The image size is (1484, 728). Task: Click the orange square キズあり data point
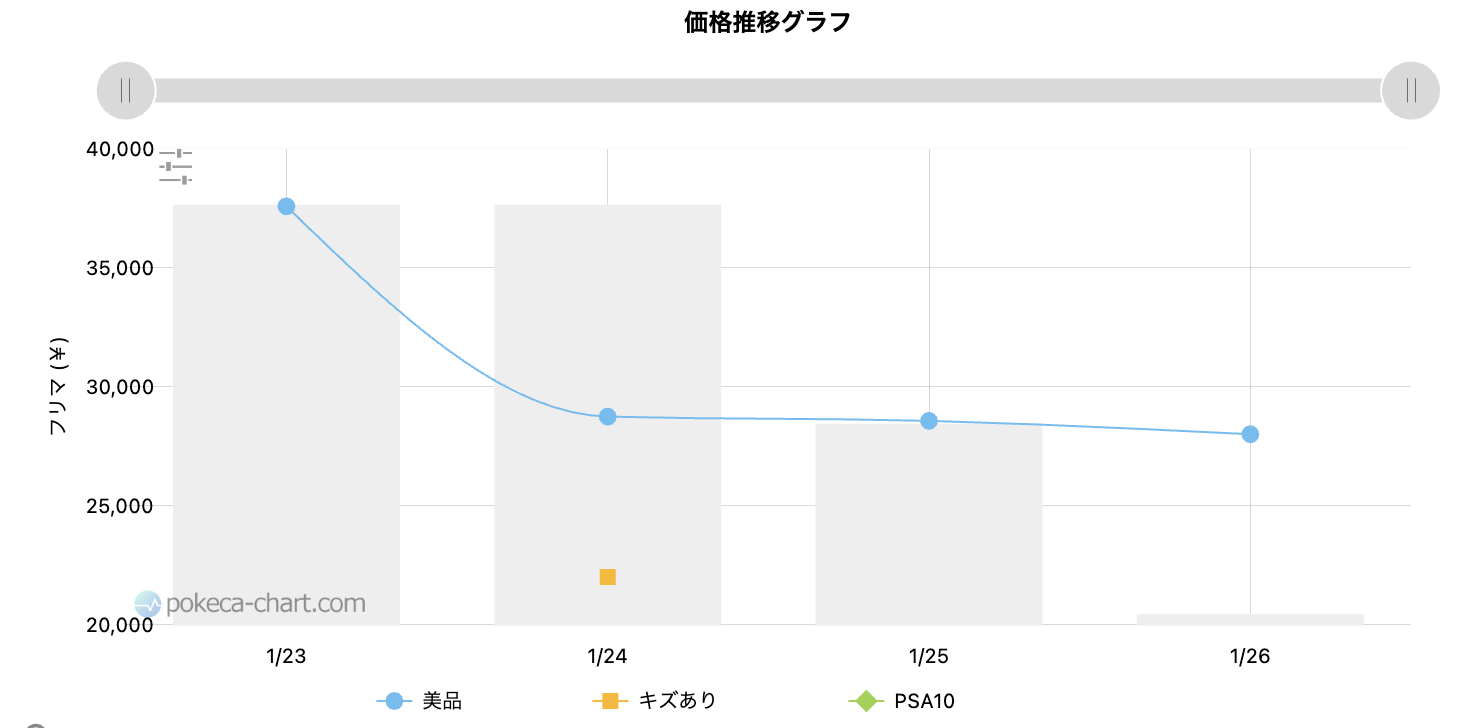click(607, 577)
